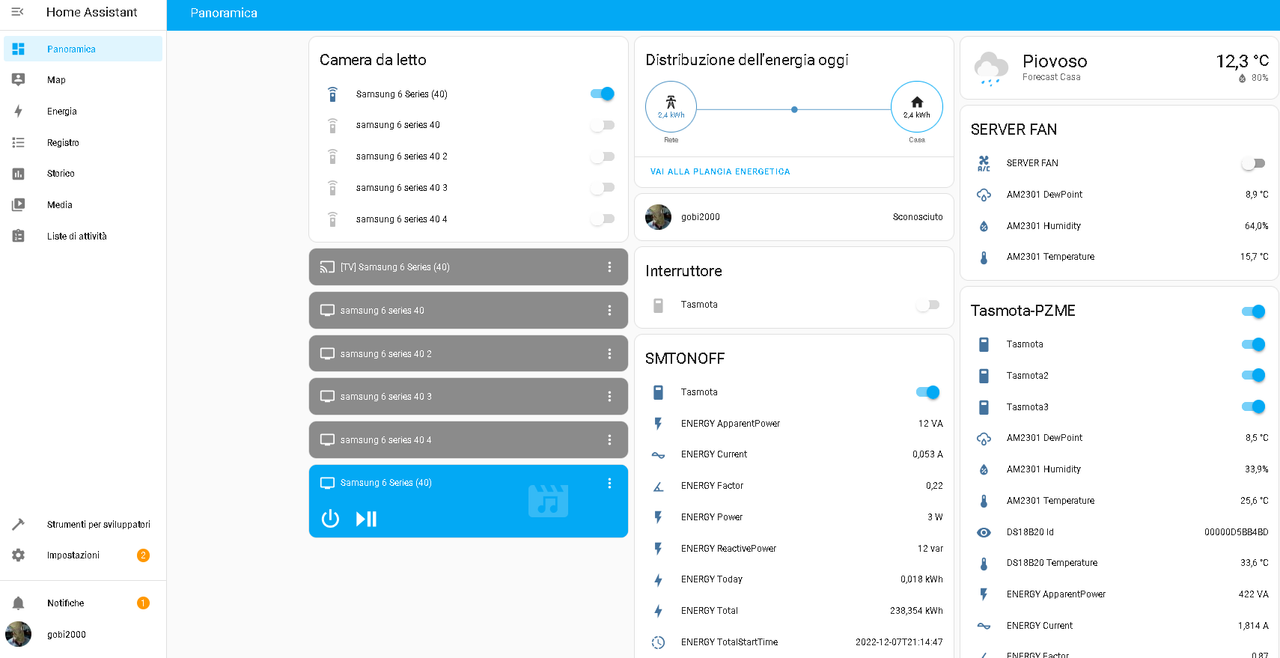Click ENERGY Total value 238,354 kWh
Image resolution: width=1280 pixels, height=658 pixels.
914,611
